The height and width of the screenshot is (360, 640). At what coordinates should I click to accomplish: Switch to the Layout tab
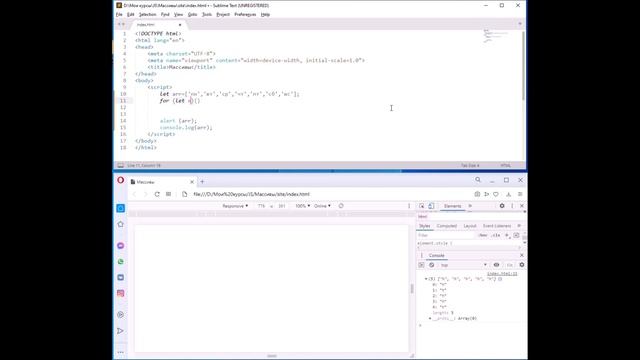(470, 226)
